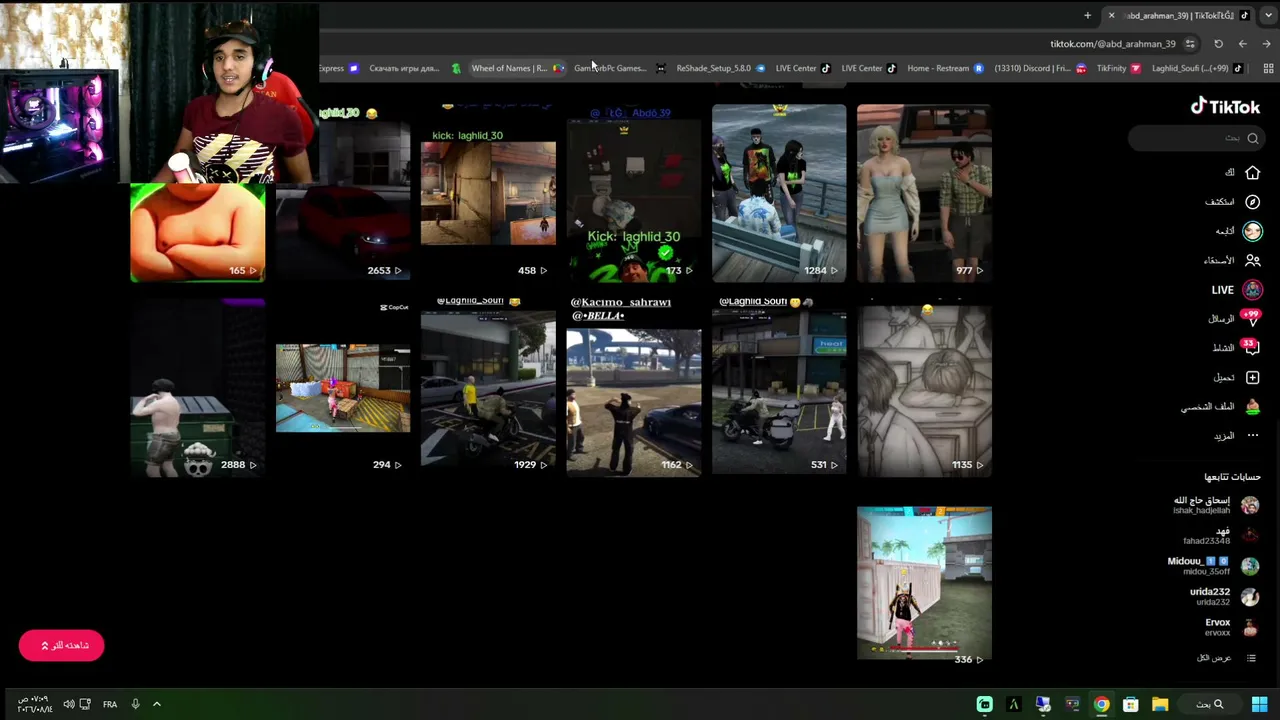The height and width of the screenshot is (720, 1280).
Task: Open a new browser tab
Action: (x=1087, y=15)
